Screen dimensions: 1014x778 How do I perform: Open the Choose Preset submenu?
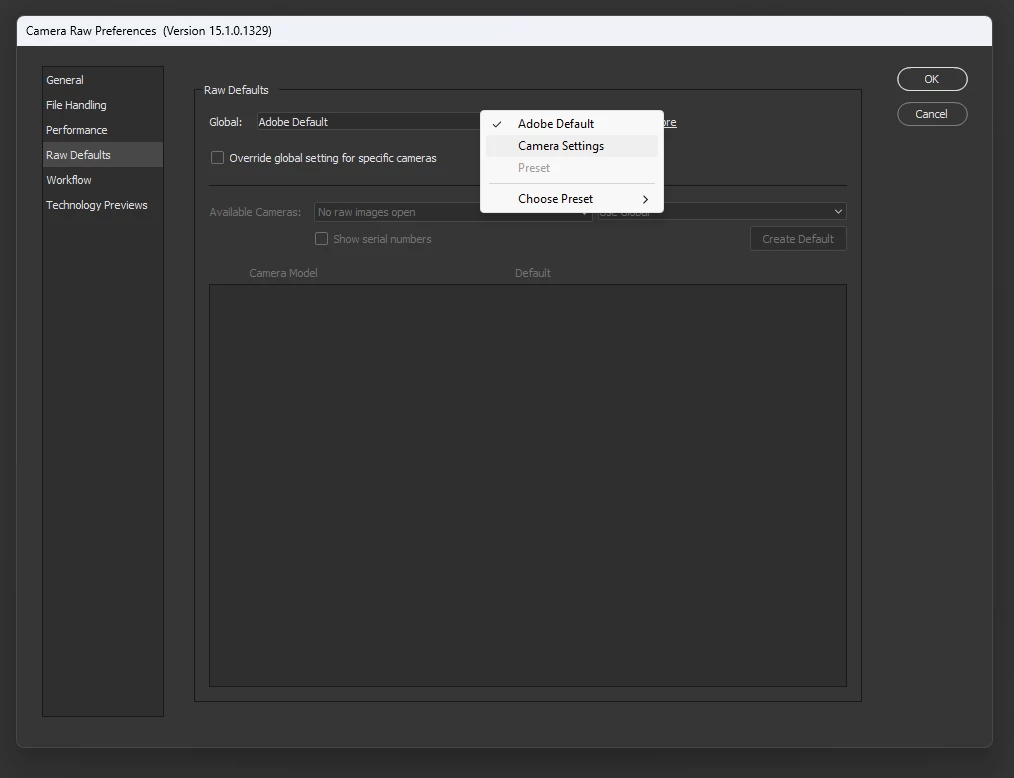571,199
